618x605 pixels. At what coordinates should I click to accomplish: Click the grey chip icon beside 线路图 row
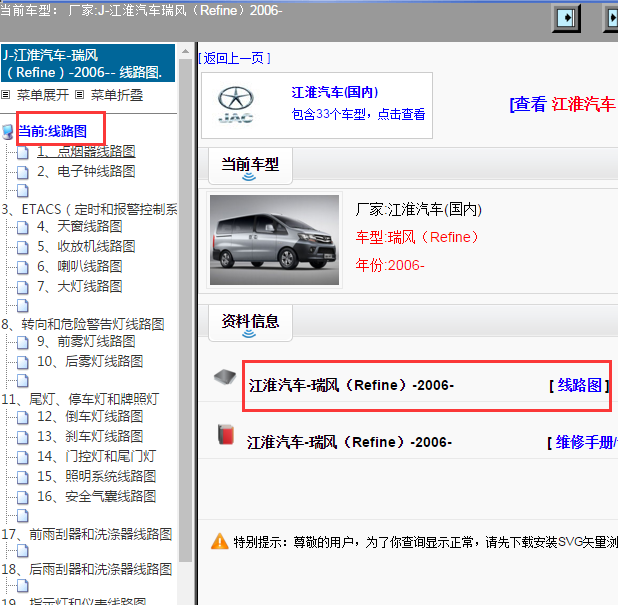click(225, 377)
